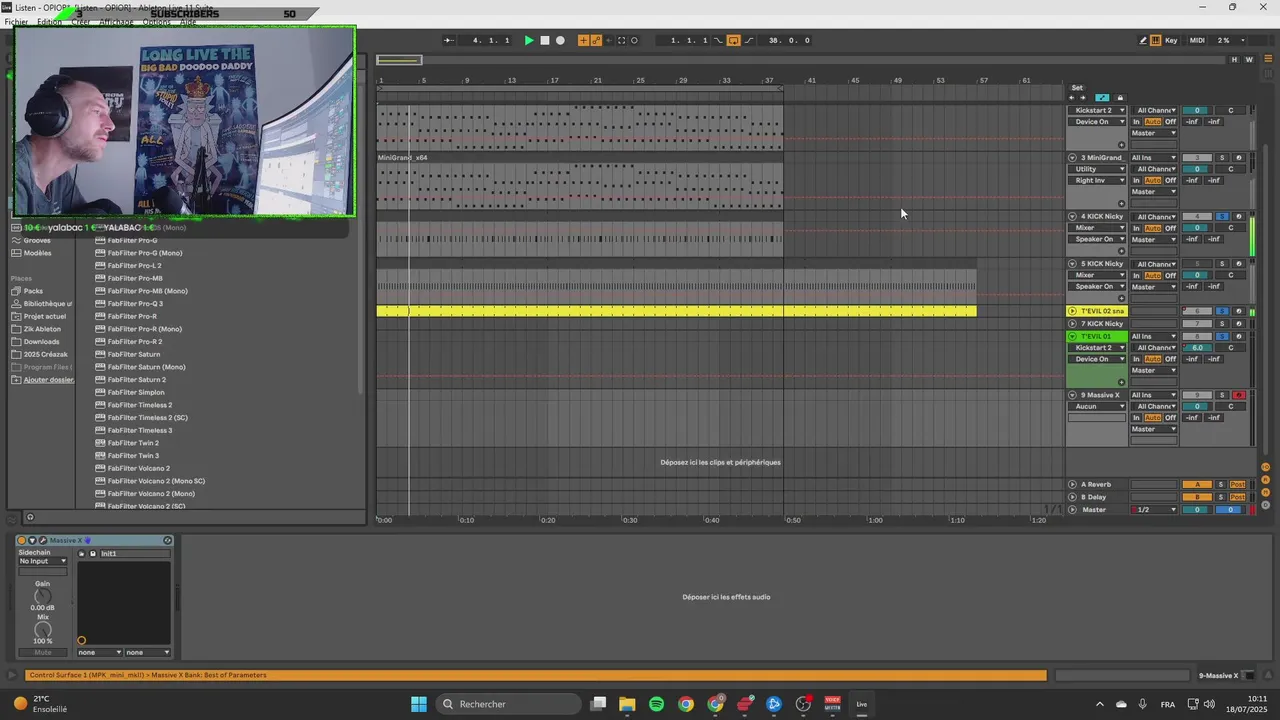Click the Massive X Gain knob
1280x720 pixels.
pos(43,596)
